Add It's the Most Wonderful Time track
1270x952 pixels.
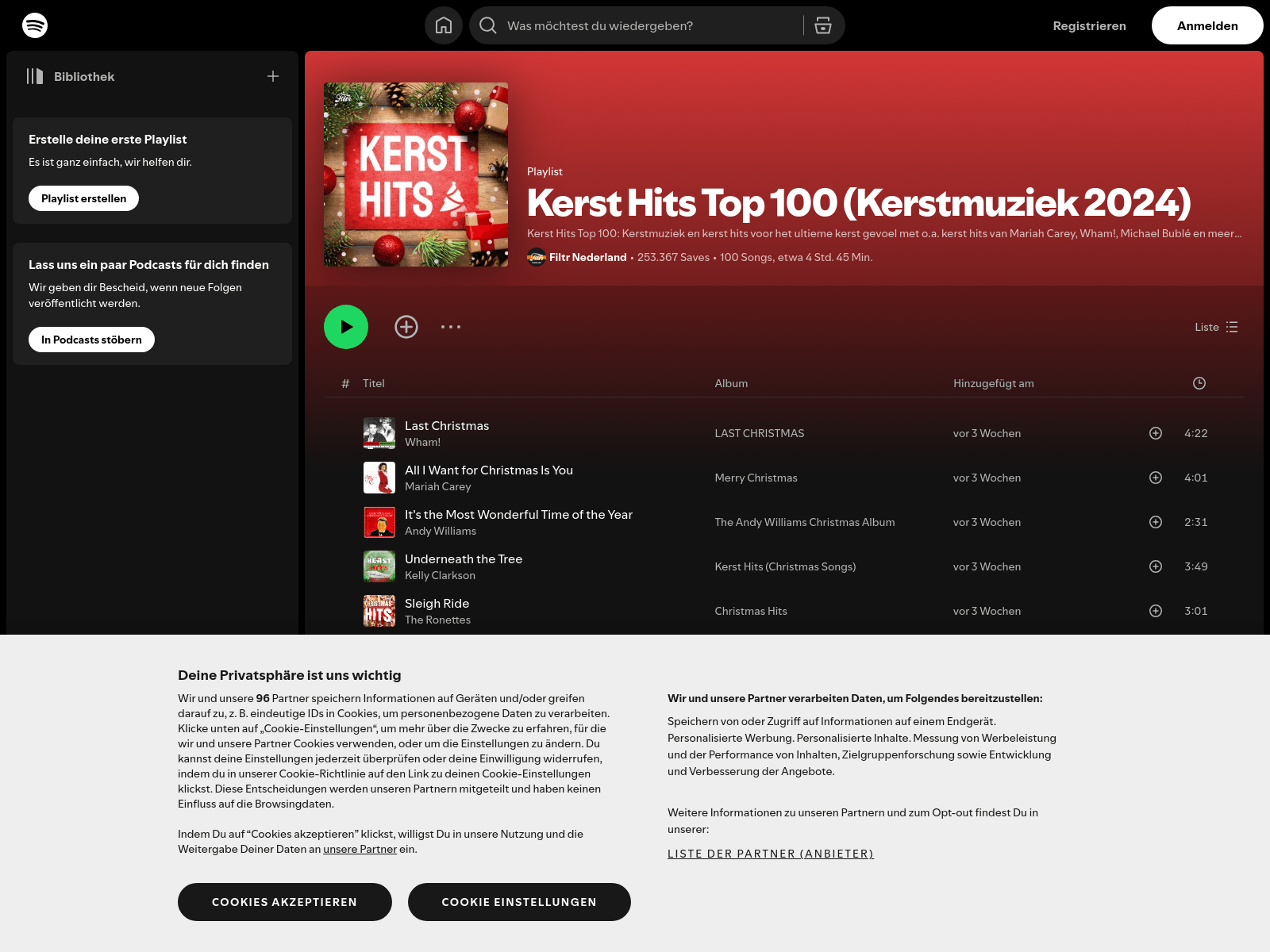1156,522
